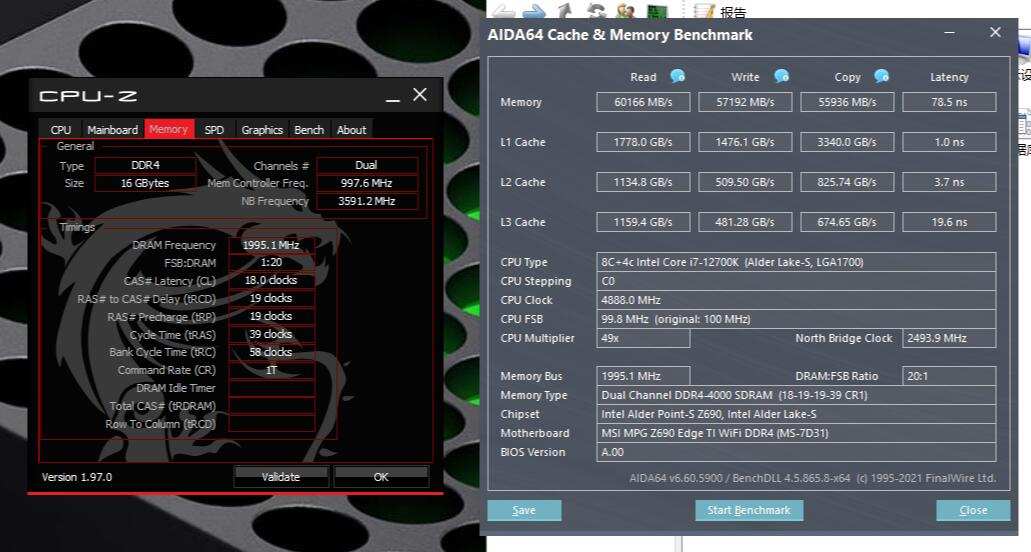Click the L2 Cache Write value 509.50 GB/s

pyautogui.click(x=745, y=182)
